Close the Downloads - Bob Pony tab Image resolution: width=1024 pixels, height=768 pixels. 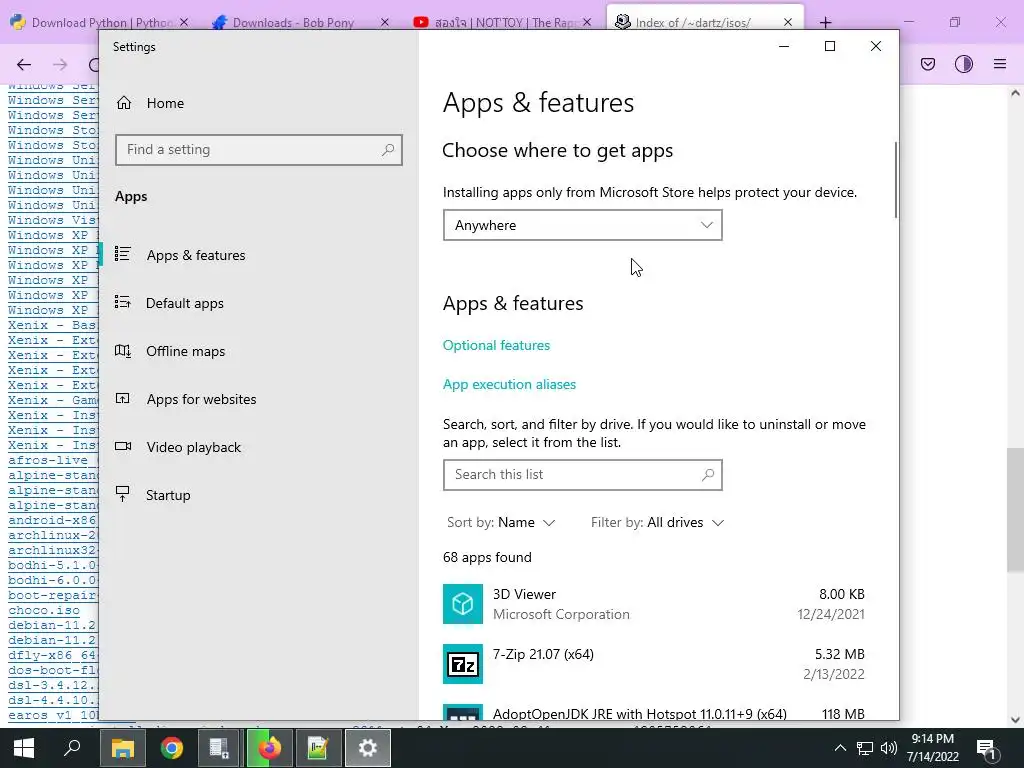coord(385,22)
